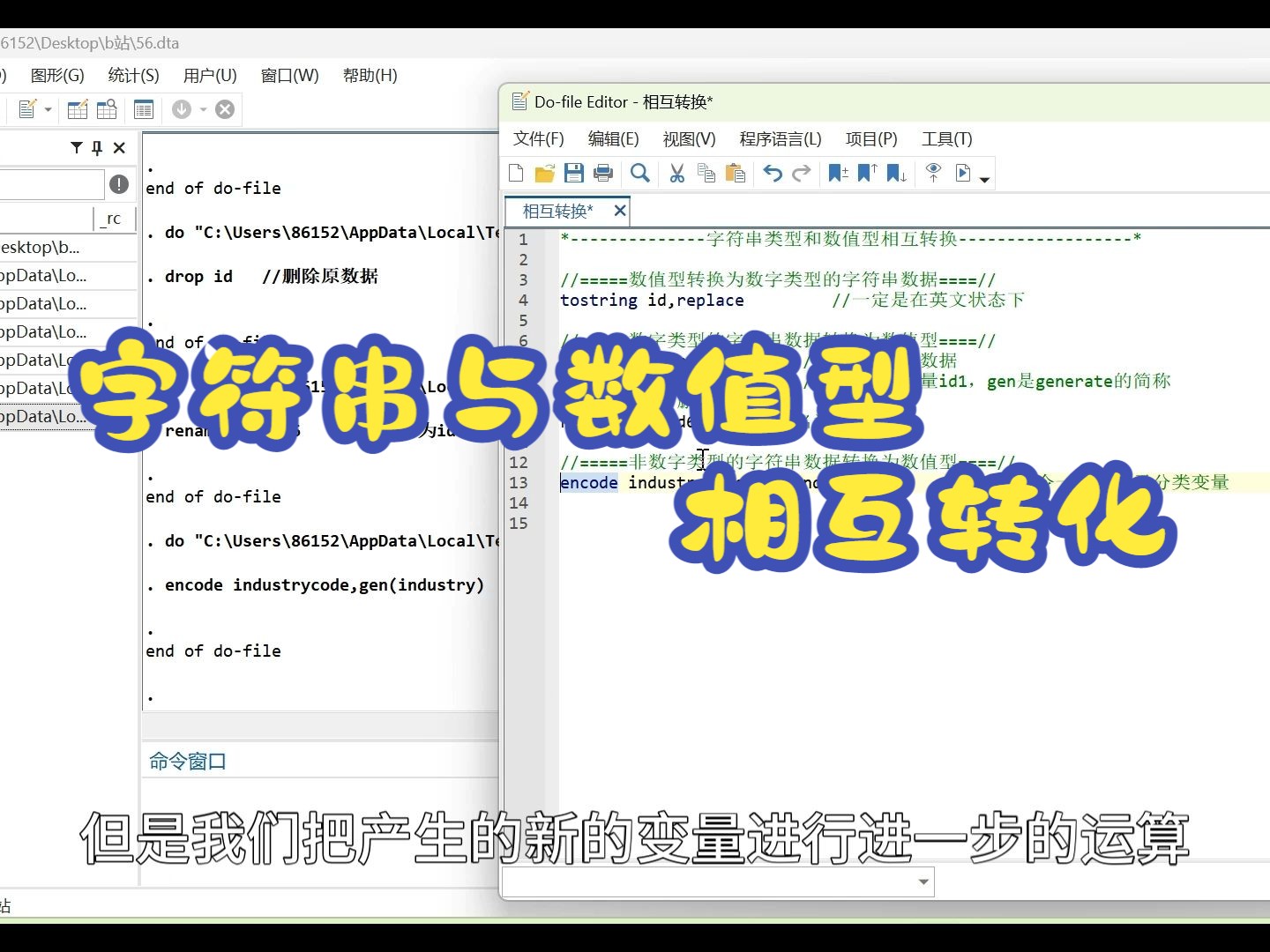Click the _rc column header
The image size is (1270, 952).
(114, 218)
